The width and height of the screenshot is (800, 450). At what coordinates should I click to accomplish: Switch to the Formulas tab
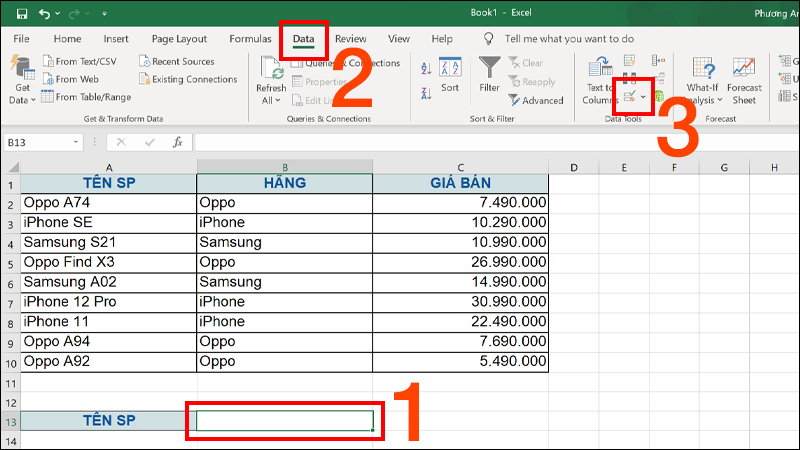[249, 38]
